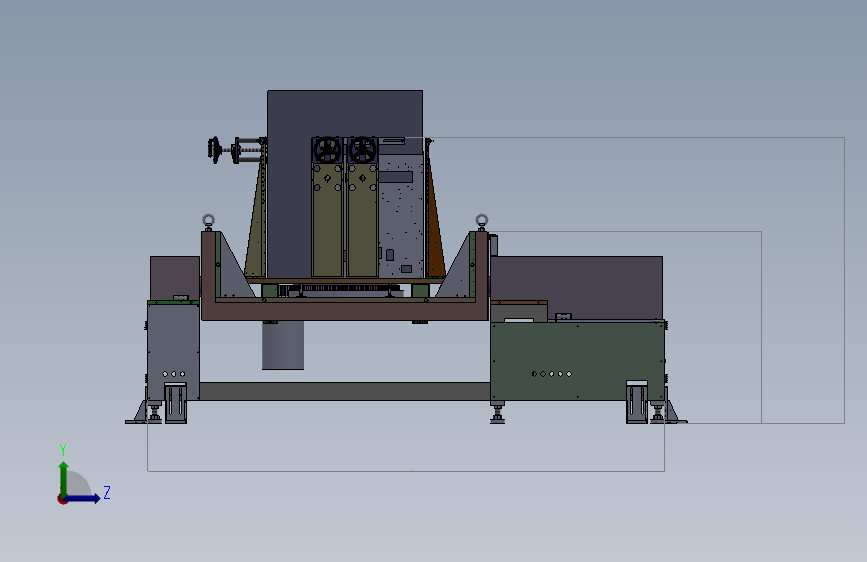Select the handwheel on the machine's left side
The height and width of the screenshot is (562, 867).
pos(215,150)
